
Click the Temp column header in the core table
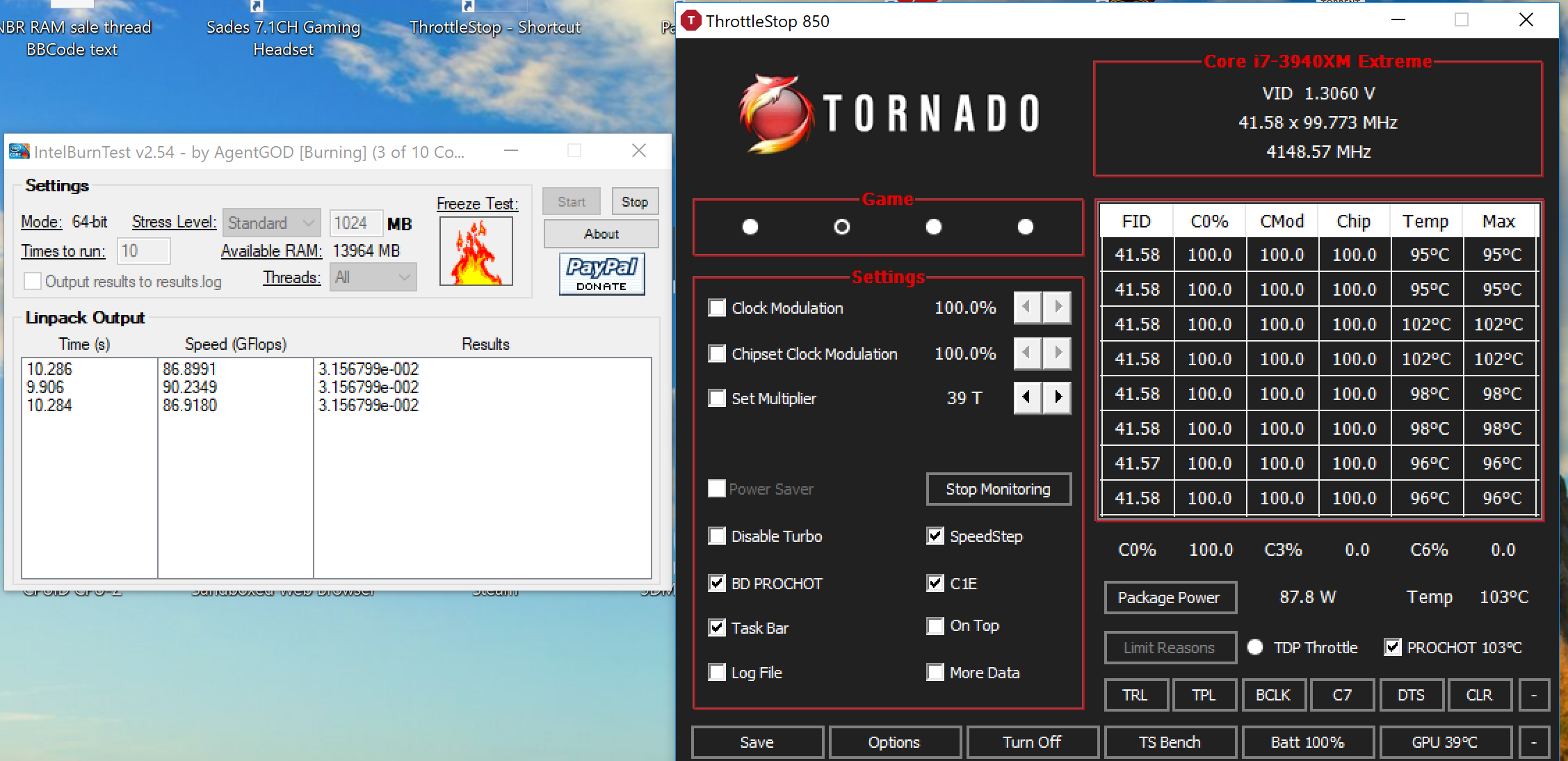(1426, 221)
